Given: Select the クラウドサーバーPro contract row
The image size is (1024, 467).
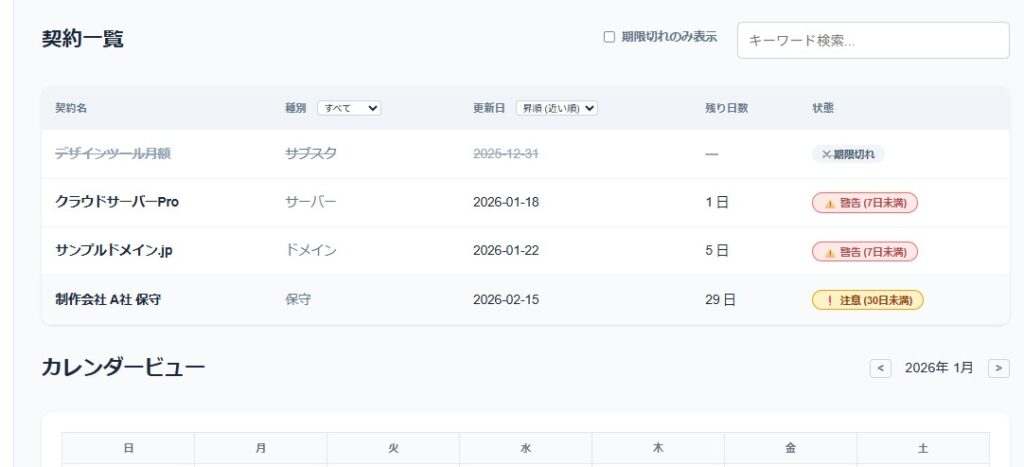Looking at the screenshot, I should [x=117, y=202].
